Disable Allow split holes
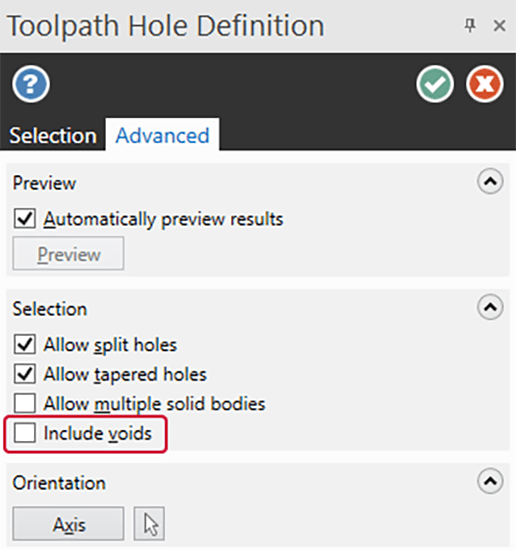The width and height of the screenshot is (516, 550). tap(25, 344)
